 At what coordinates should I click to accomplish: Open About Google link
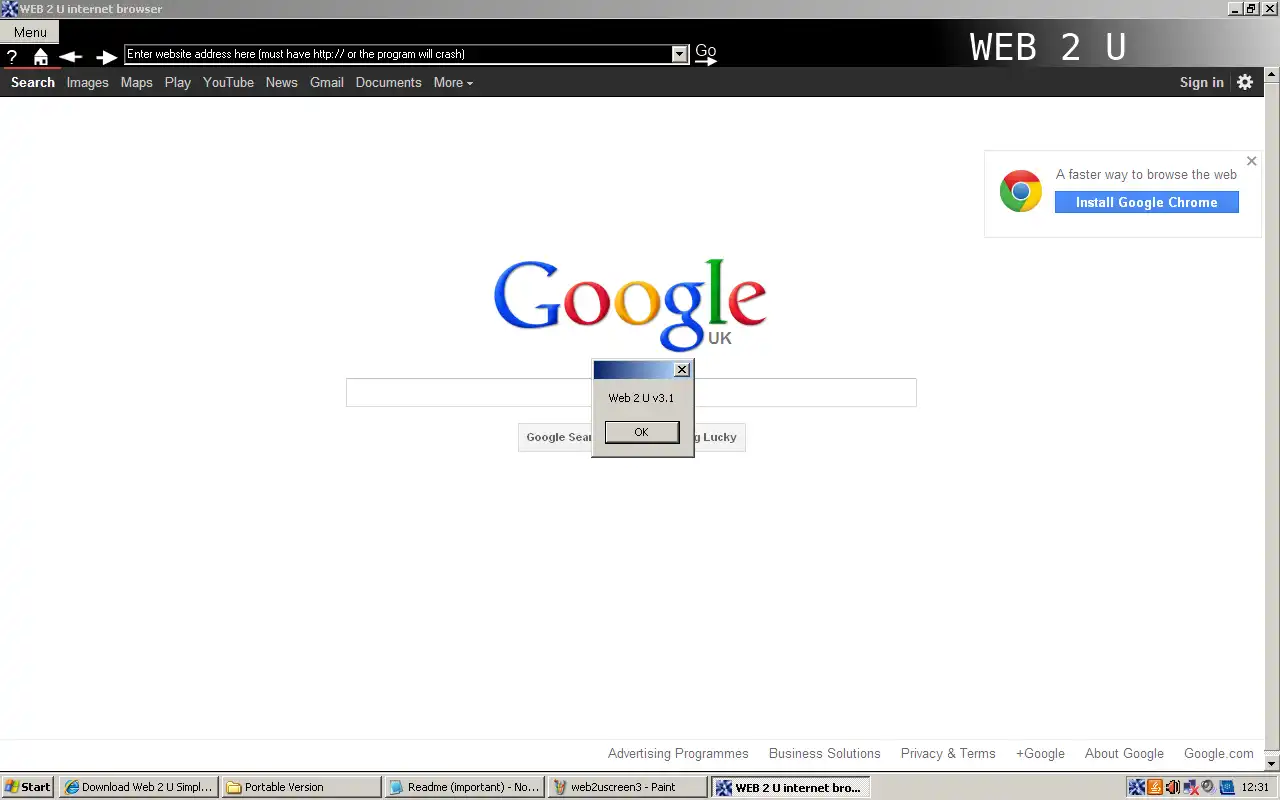(x=1124, y=754)
